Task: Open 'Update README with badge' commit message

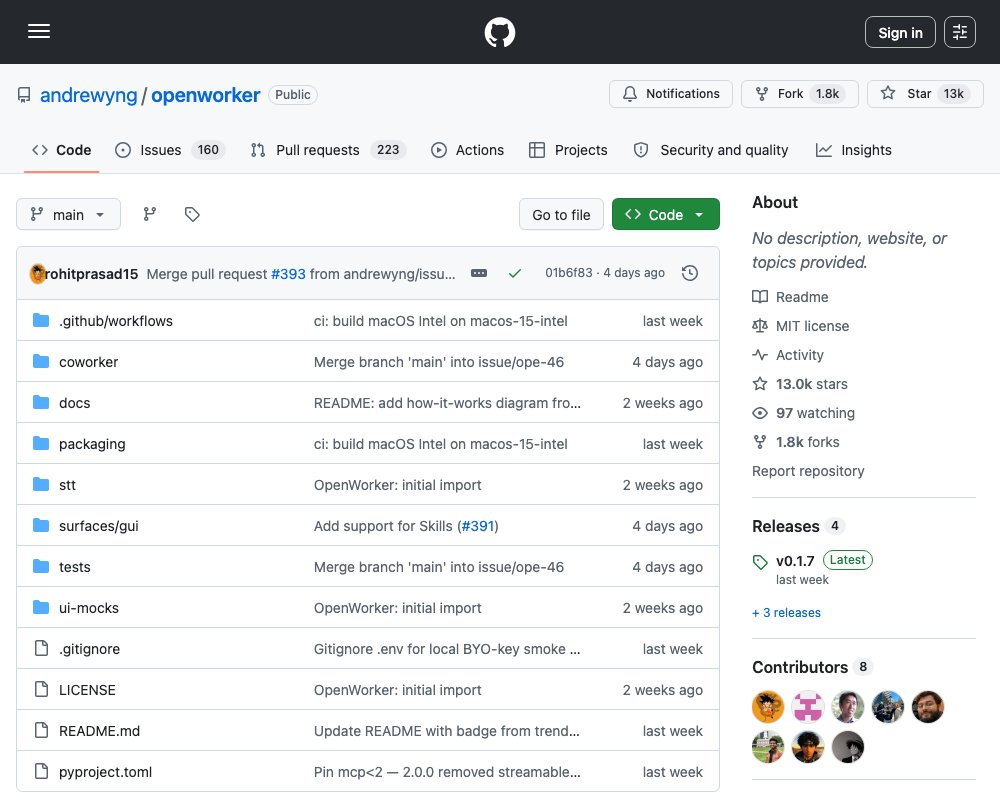Action: tap(446, 731)
